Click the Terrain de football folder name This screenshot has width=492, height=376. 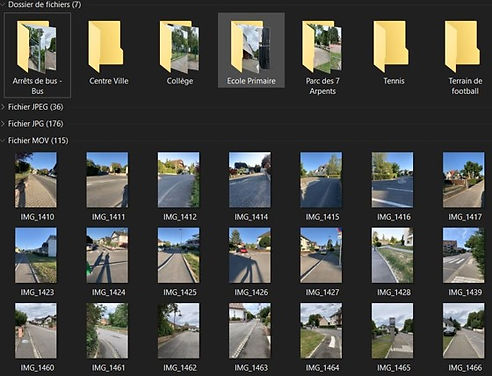[x=465, y=86]
